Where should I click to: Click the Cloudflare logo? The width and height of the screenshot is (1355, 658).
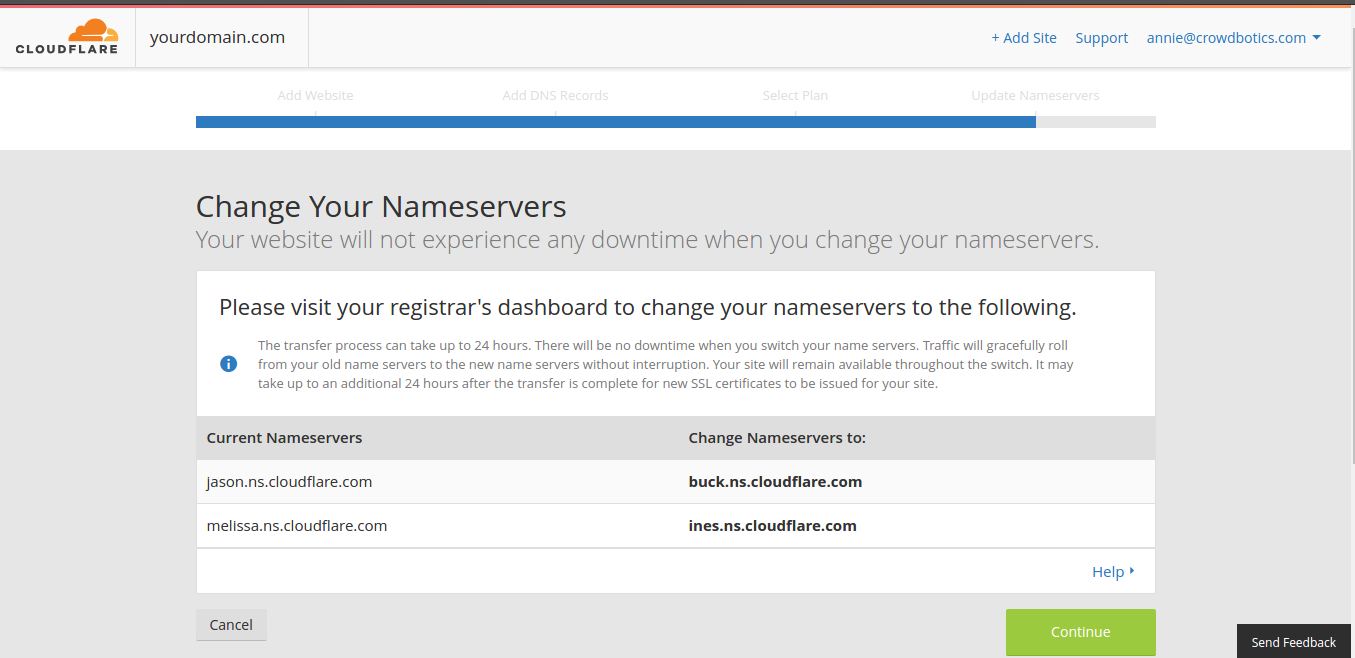pyautogui.click(x=66, y=37)
